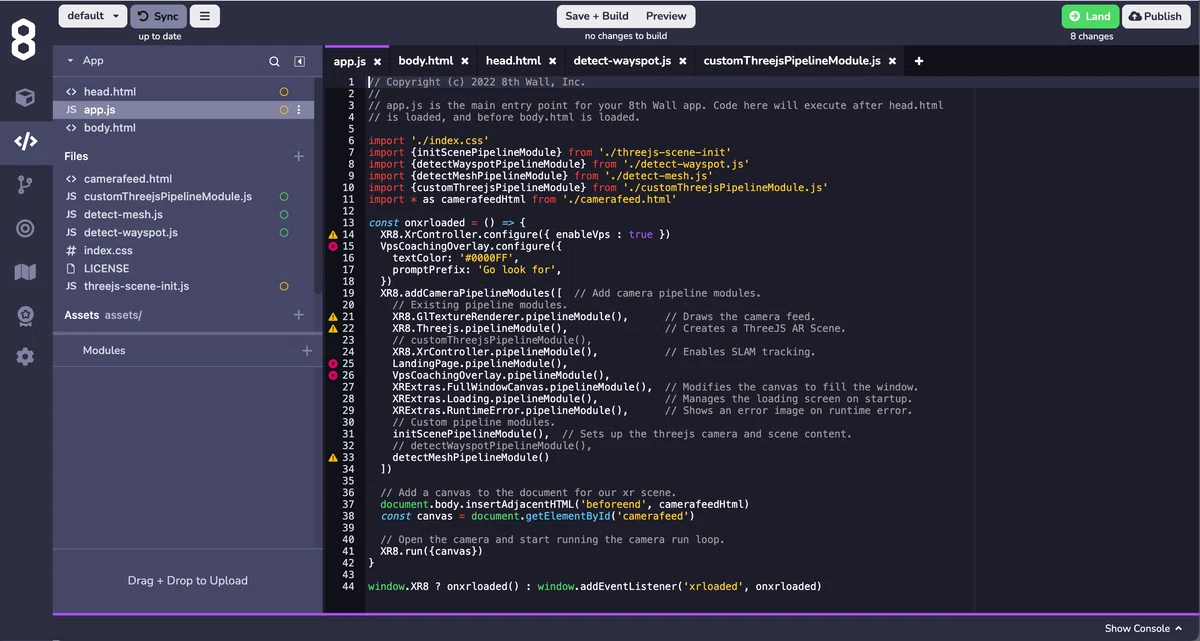Open the default workspace dropdown

coord(92,16)
